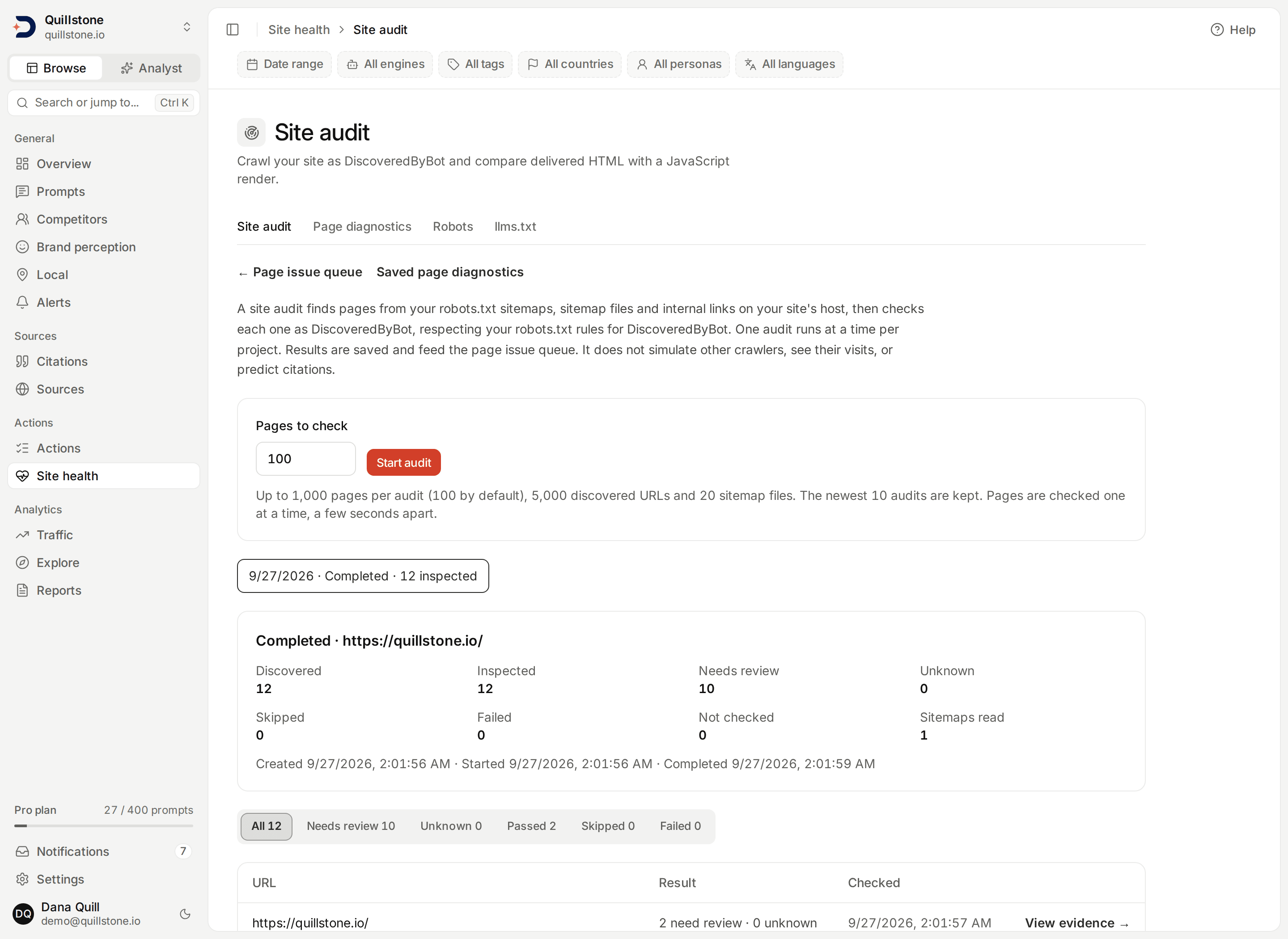Click Site health breadcrumb link
Viewport: 1288px width, 939px height.
[299, 30]
